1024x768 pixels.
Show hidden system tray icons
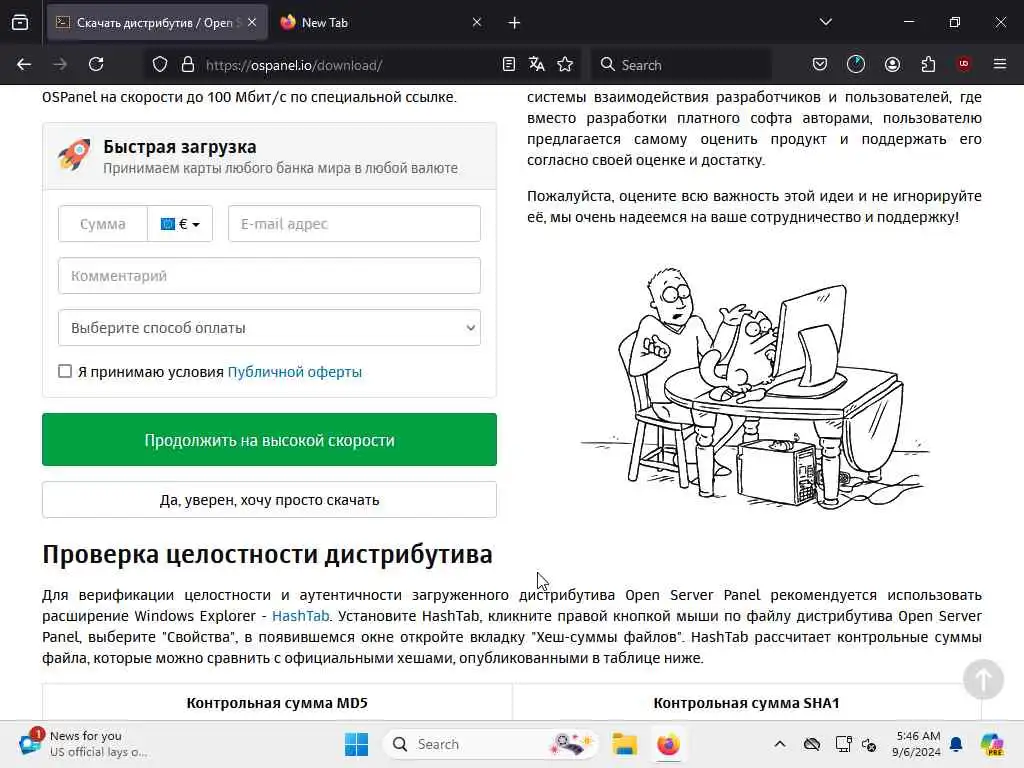(x=780, y=744)
